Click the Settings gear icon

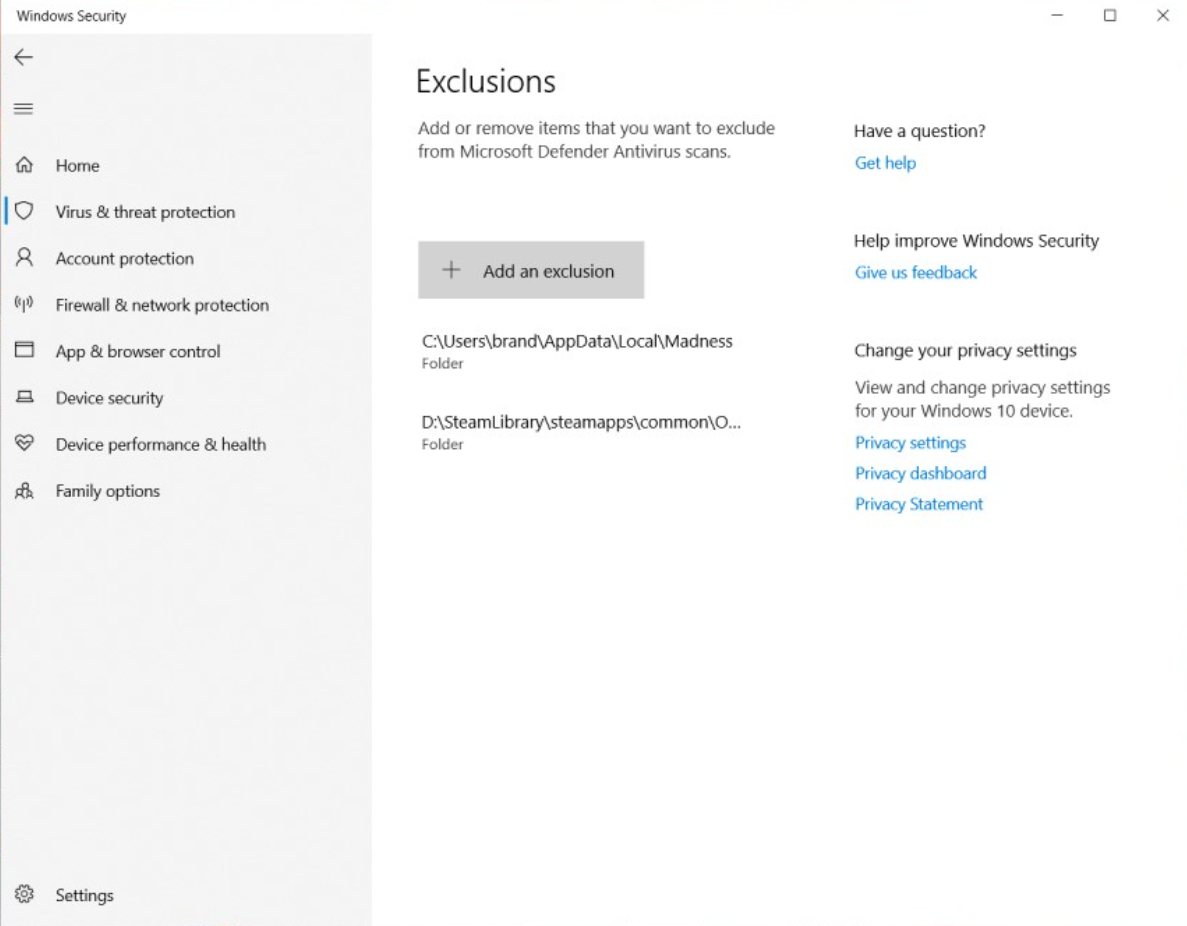[x=25, y=895]
